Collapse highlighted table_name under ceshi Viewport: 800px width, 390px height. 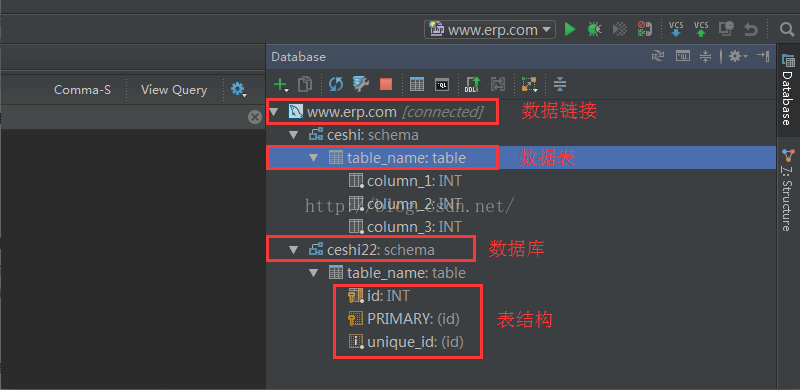314,158
